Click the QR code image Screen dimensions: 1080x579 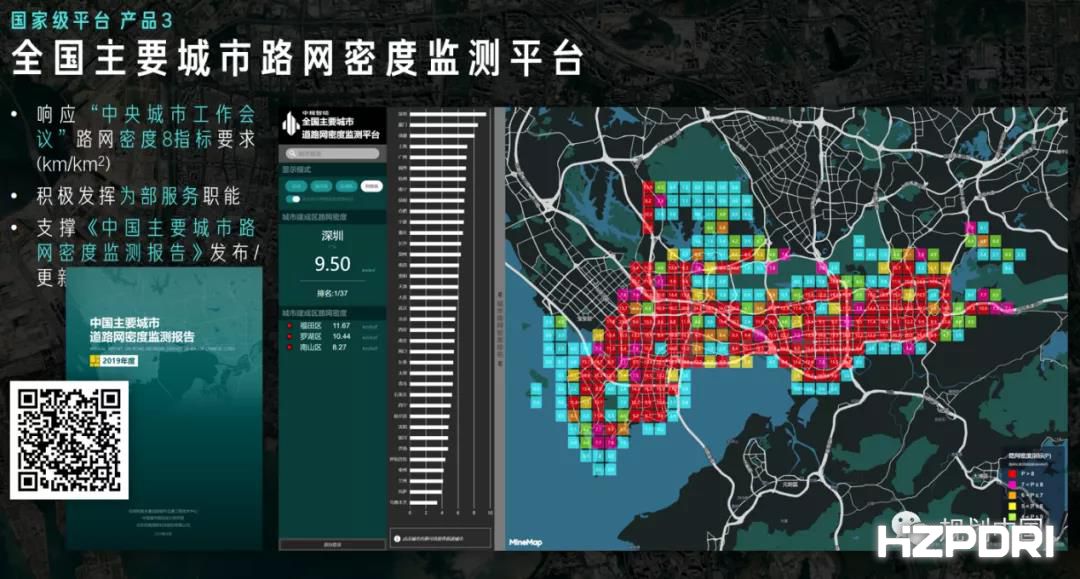(x=69, y=440)
